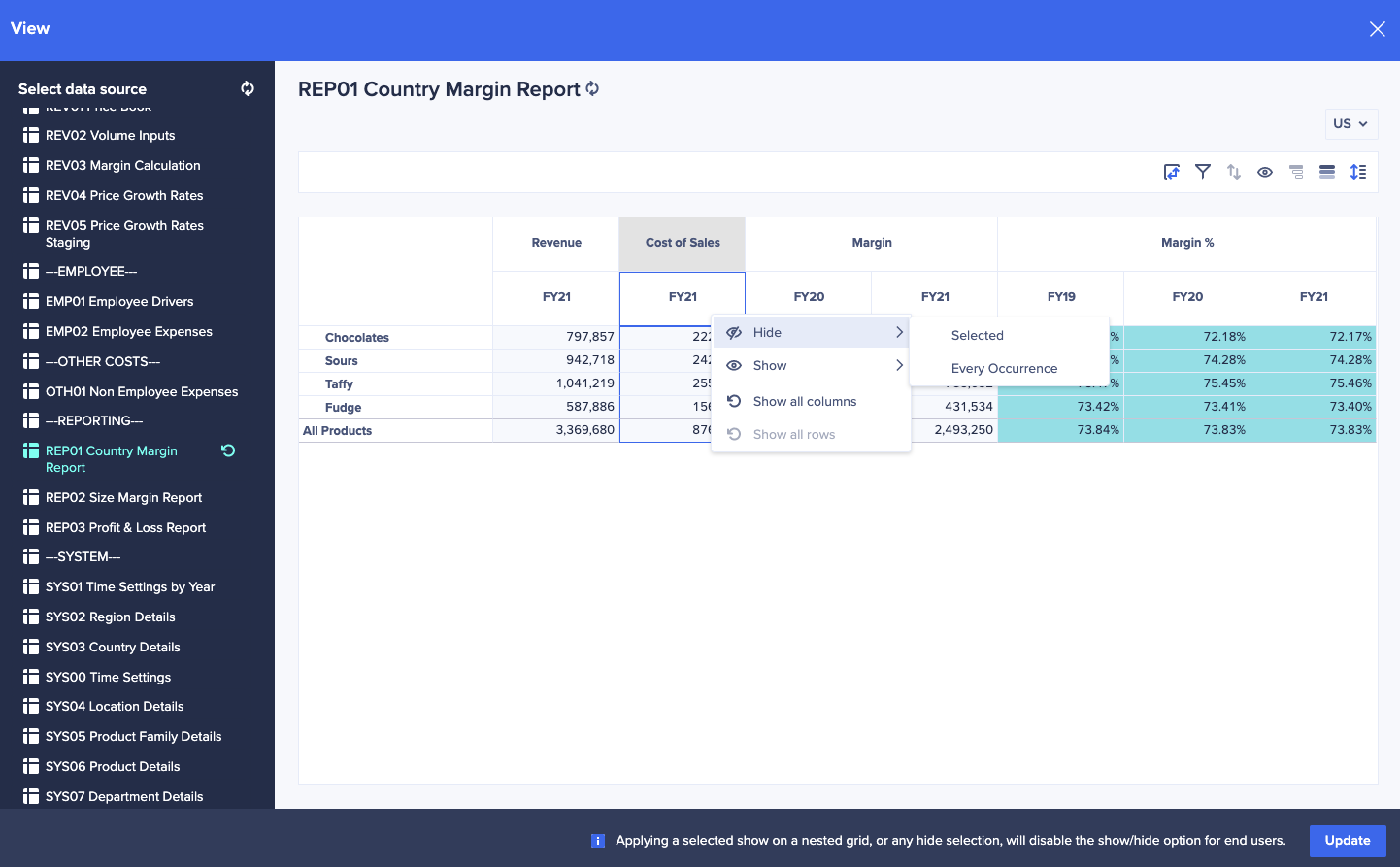The height and width of the screenshot is (867, 1400).
Task: Click the Margin column header
Action: [x=872, y=243]
